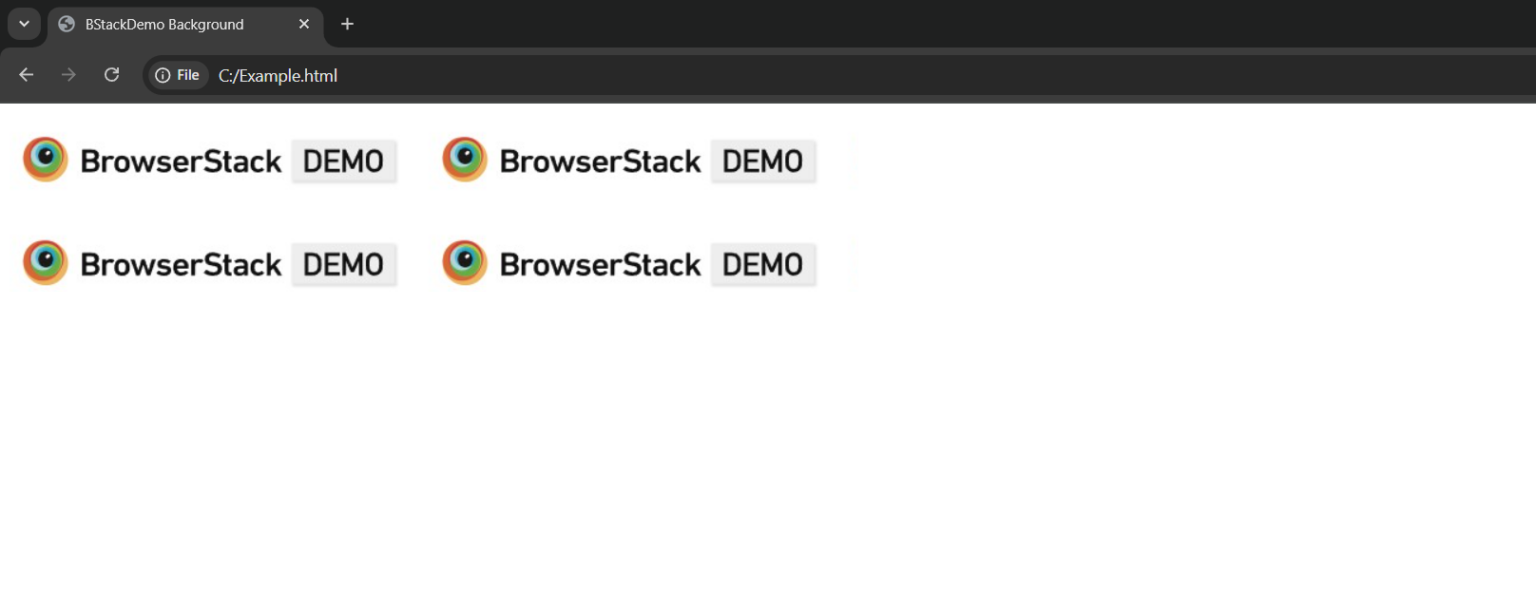Click the top-left BrowserStack wordmark link
The height and width of the screenshot is (608, 1536).
[x=182, y=160]
